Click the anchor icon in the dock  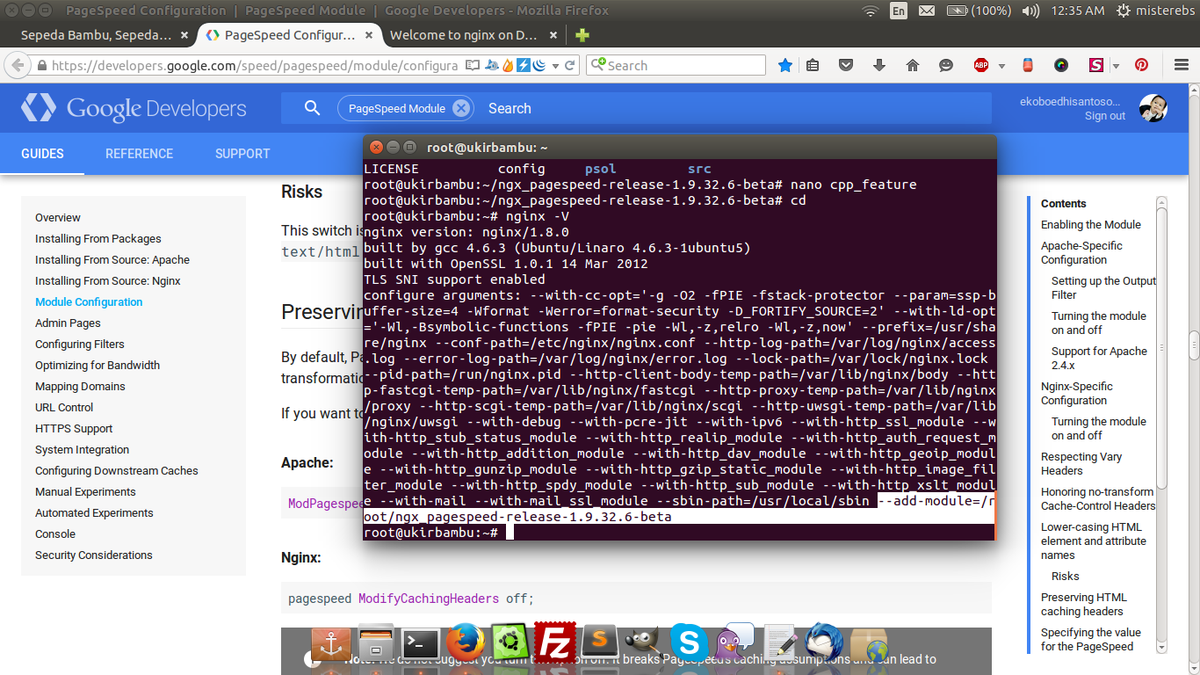coord(331,642)
